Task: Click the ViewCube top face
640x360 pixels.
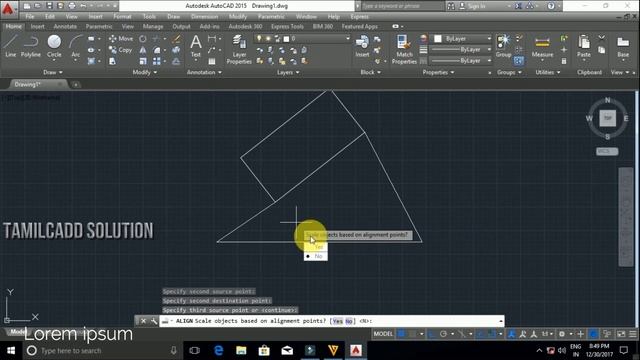Action: [x=607, y=118]
